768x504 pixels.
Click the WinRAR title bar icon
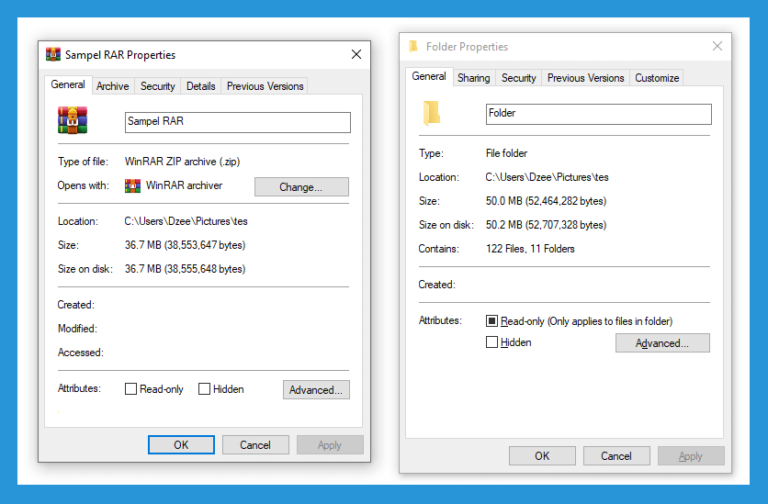click(x=53, y=54)
